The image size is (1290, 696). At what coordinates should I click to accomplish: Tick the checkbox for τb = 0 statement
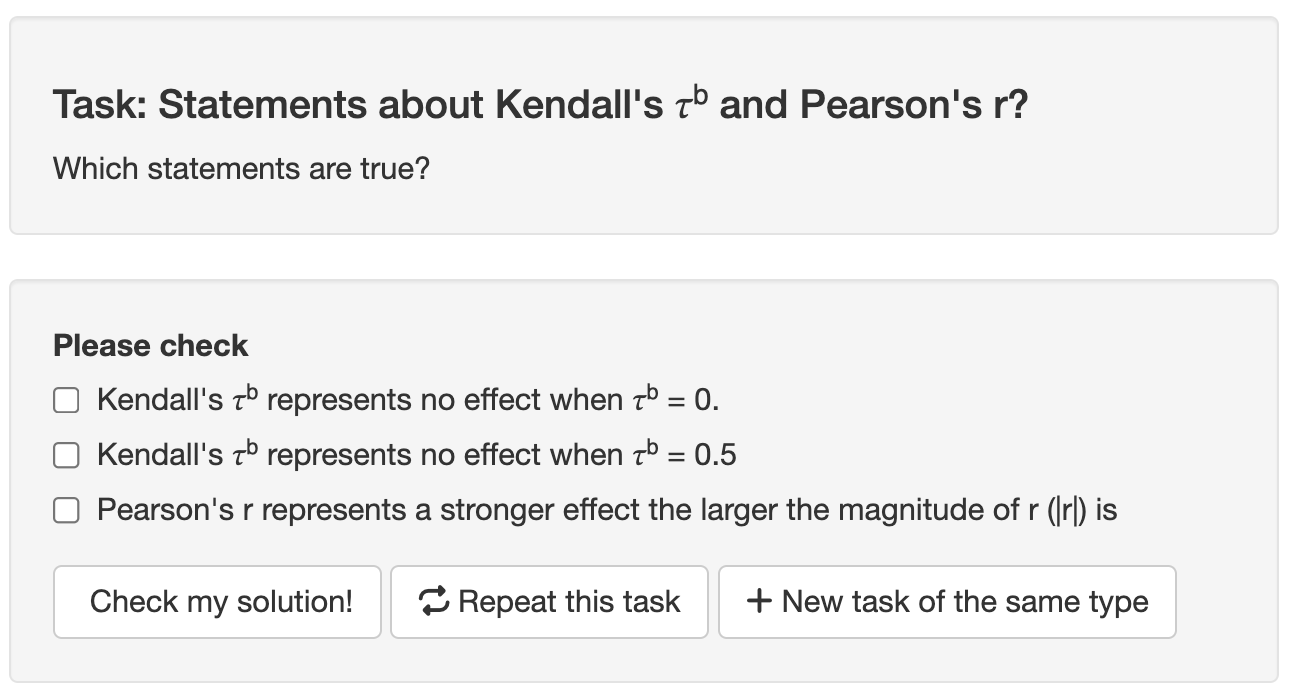(x=66, y=401)
